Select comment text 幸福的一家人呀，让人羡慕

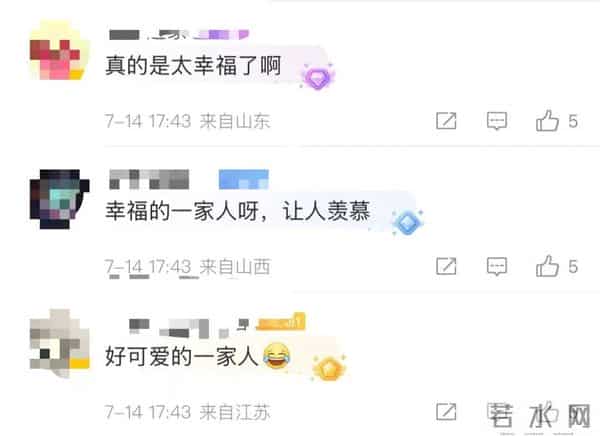[x=238, y=211]
